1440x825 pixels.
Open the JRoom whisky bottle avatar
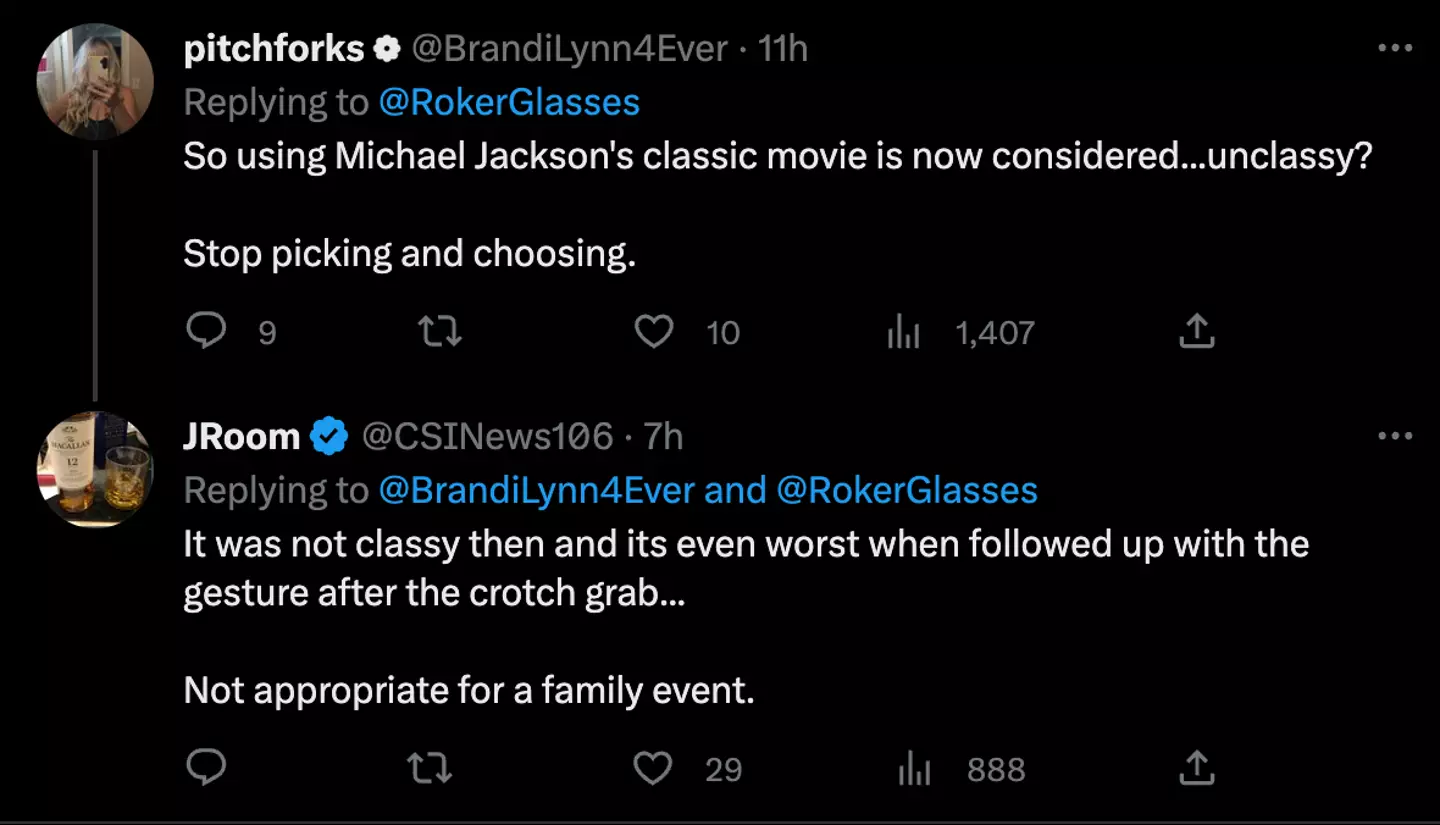pyautogui.click(x=95, y=468)
